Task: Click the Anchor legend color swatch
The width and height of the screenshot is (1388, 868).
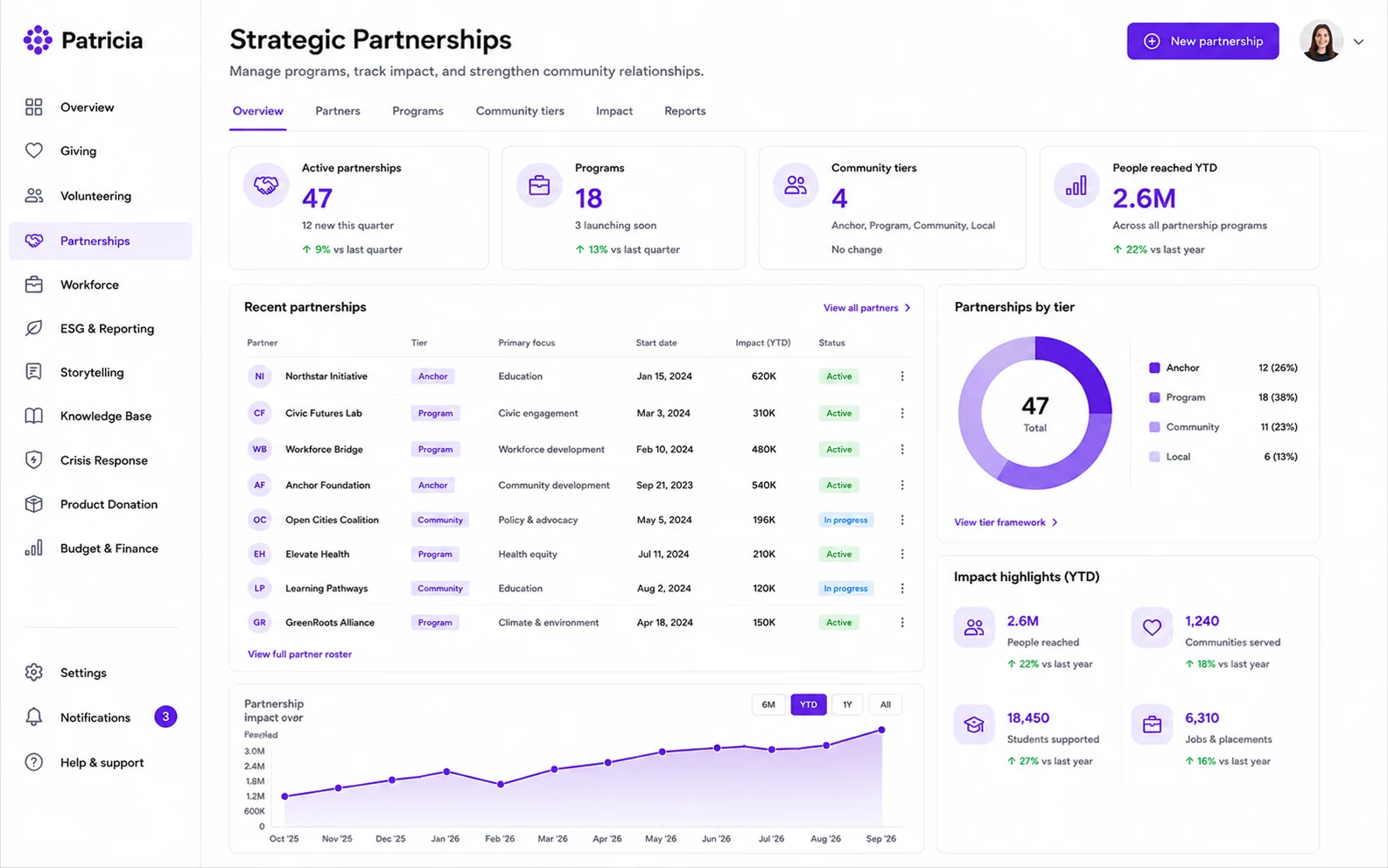Action: pos(1154,368)
